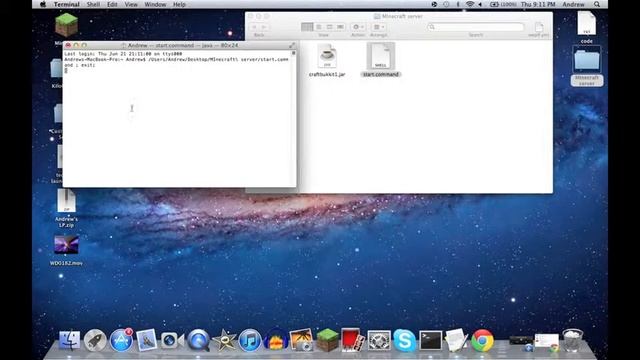Open the Edit menu

[x=112, y=4]
